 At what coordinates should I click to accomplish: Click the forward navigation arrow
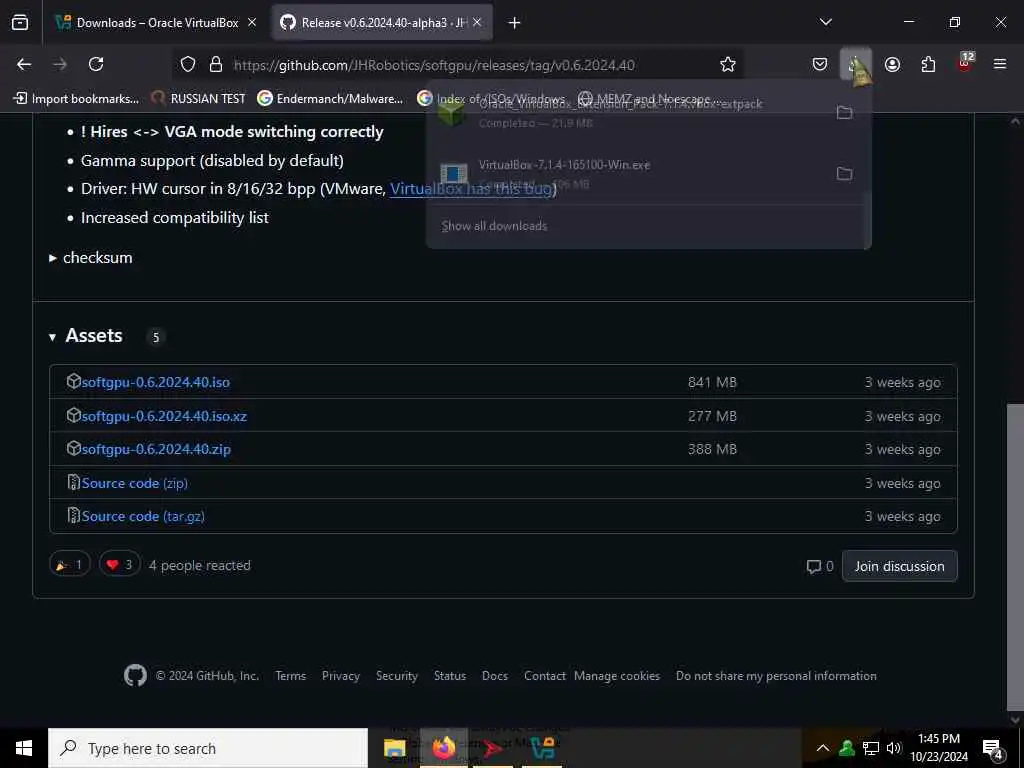(x=60, y=64)
